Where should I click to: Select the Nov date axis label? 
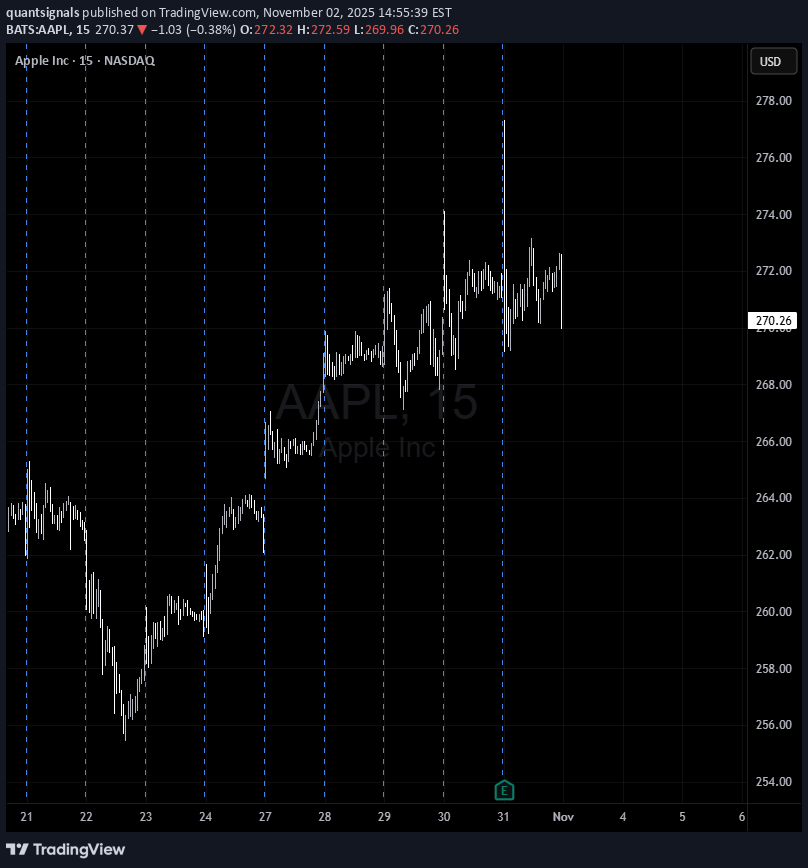pyautogui.click(x=563, y=817)
